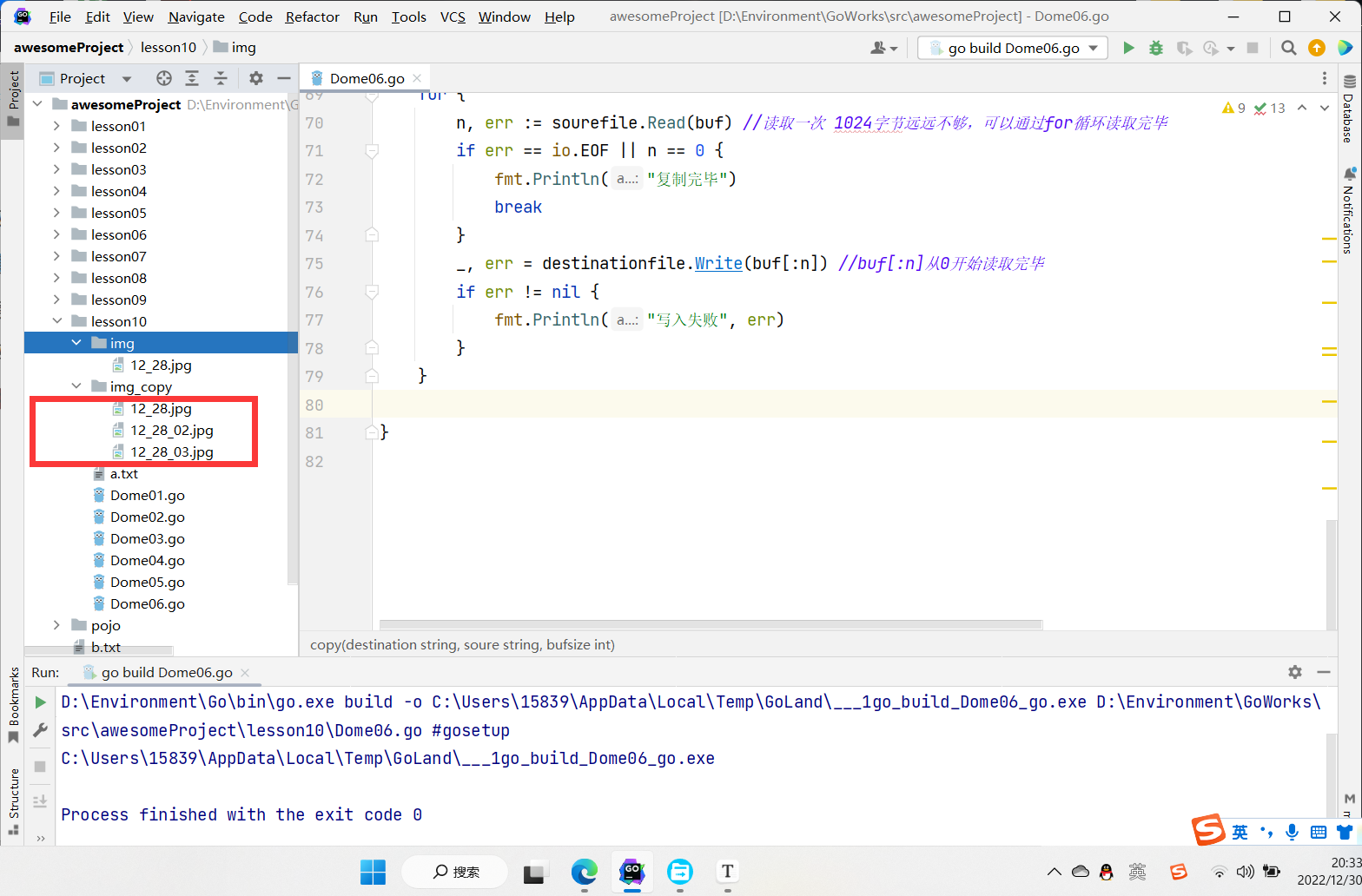Viewport: 1362px width, 896px height.
Task: Open Project panel settings gear
Action: coord(255,78)
